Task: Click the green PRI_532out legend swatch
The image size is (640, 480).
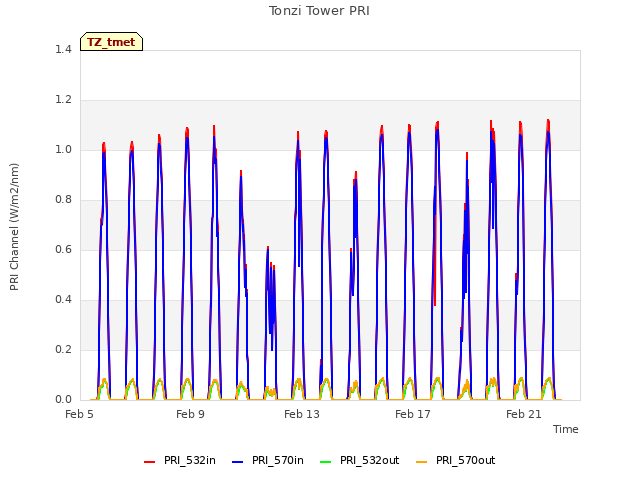Action: (x=326, y=462)
